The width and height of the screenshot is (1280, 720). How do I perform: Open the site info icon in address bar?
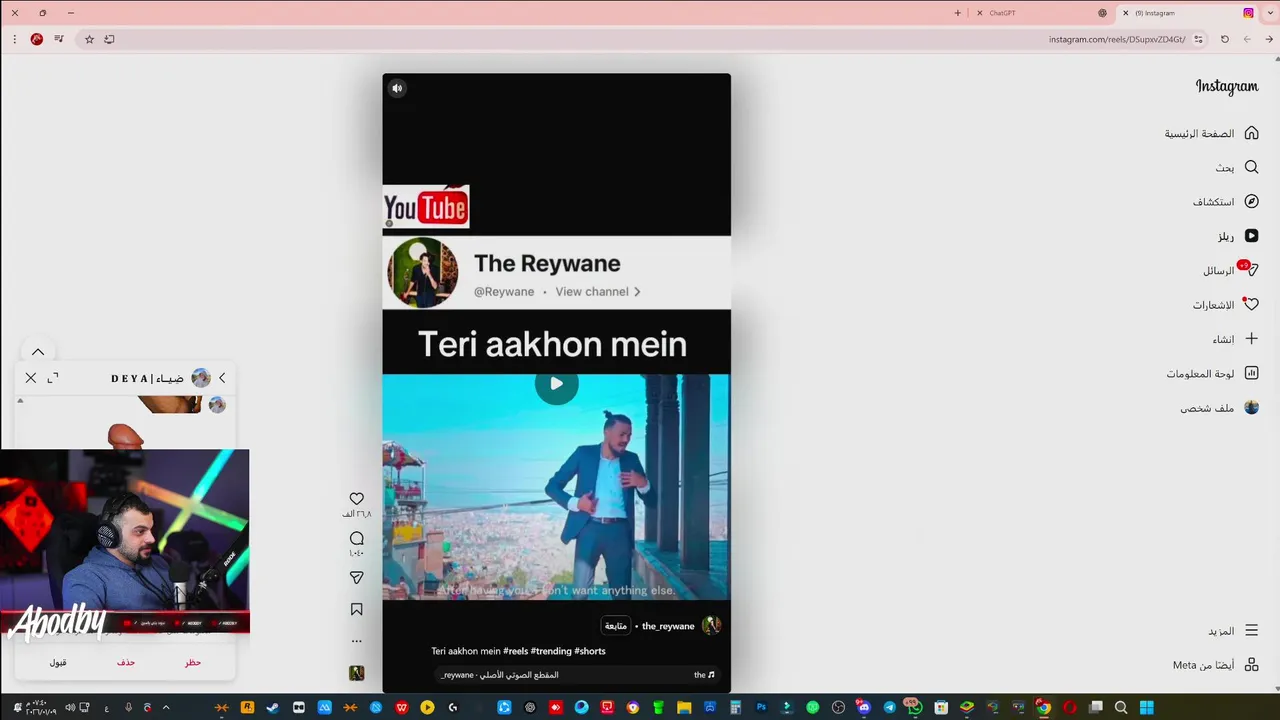1199,39
